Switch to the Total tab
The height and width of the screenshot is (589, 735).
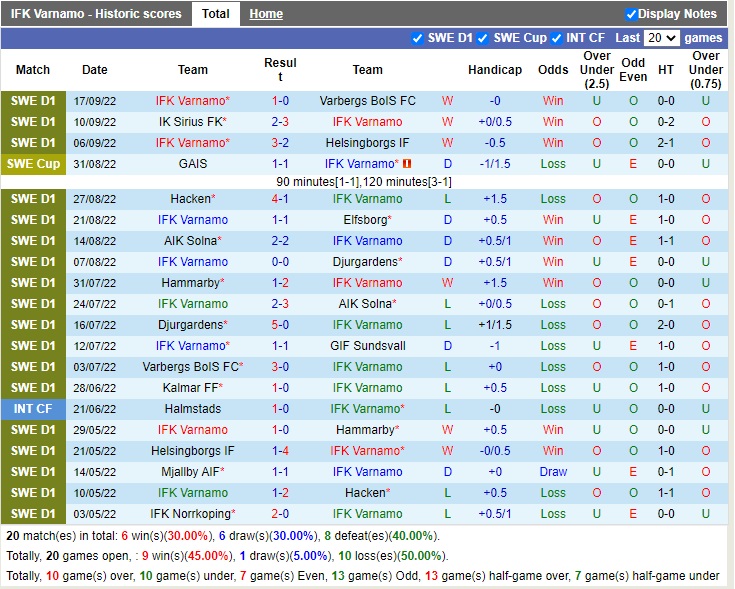(215, 14)
